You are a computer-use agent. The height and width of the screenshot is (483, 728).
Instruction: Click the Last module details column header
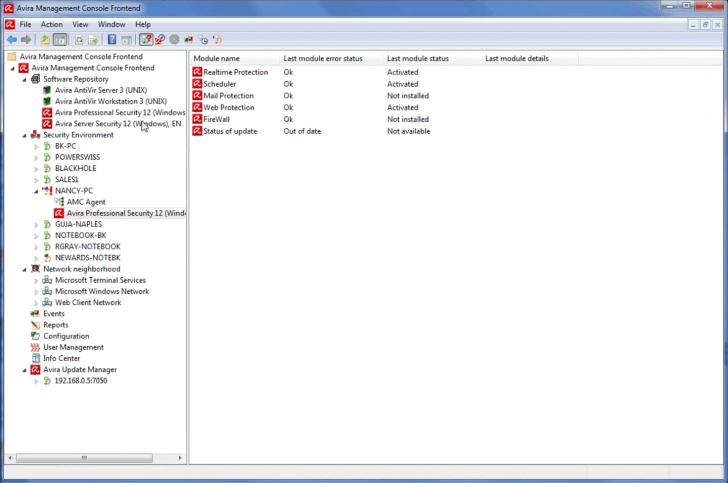click(530, 59)
